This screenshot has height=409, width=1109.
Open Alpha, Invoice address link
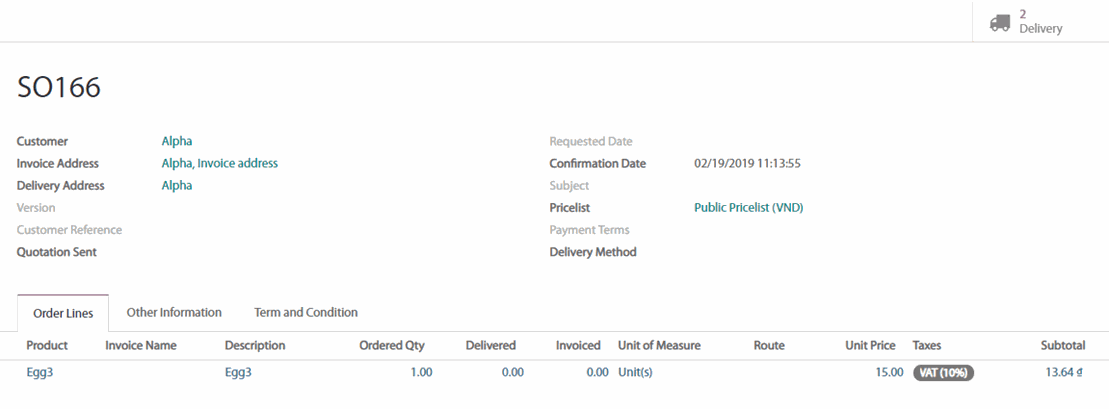coord(220,164)
